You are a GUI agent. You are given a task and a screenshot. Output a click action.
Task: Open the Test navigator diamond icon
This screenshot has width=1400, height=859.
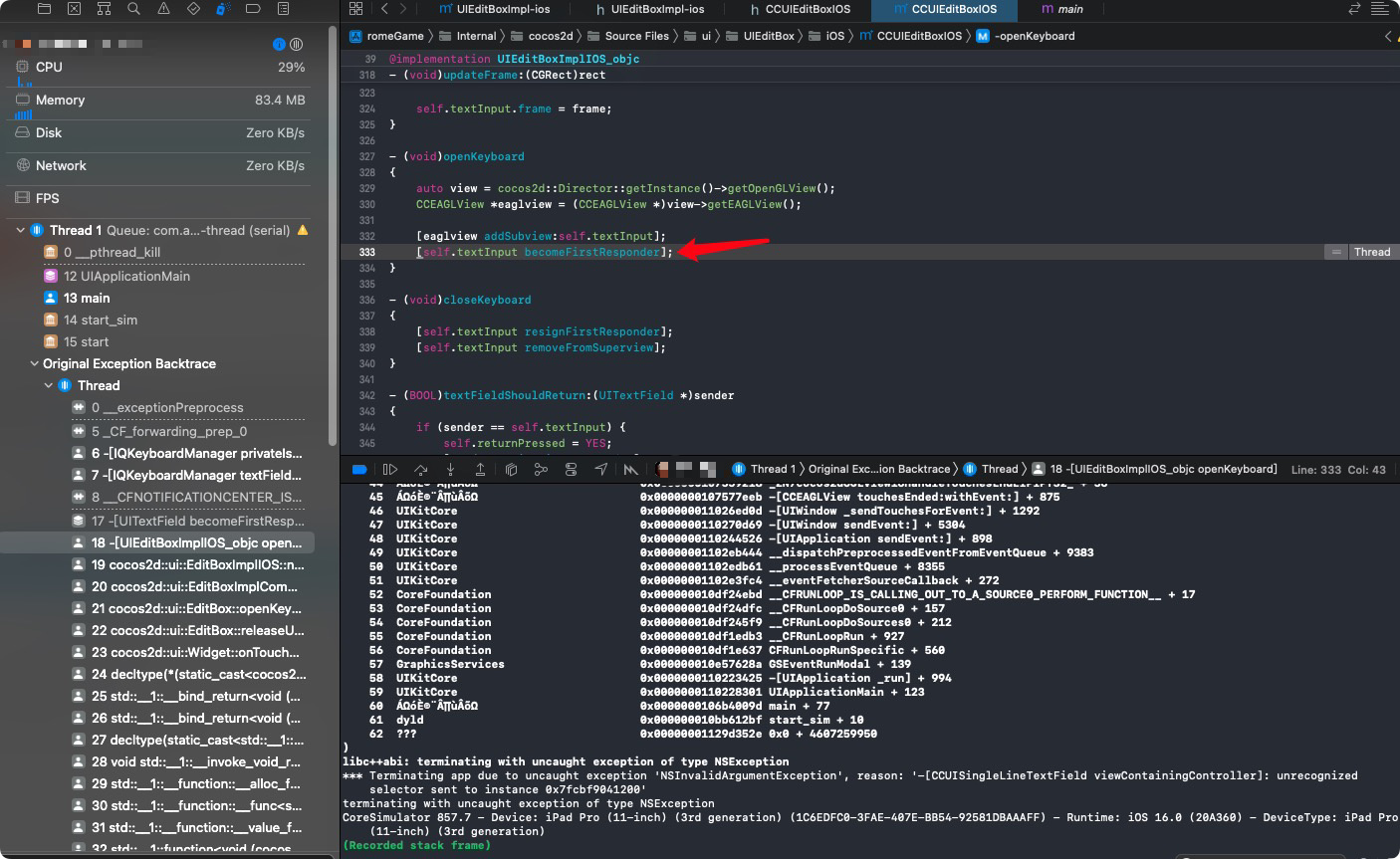(193, 9)
